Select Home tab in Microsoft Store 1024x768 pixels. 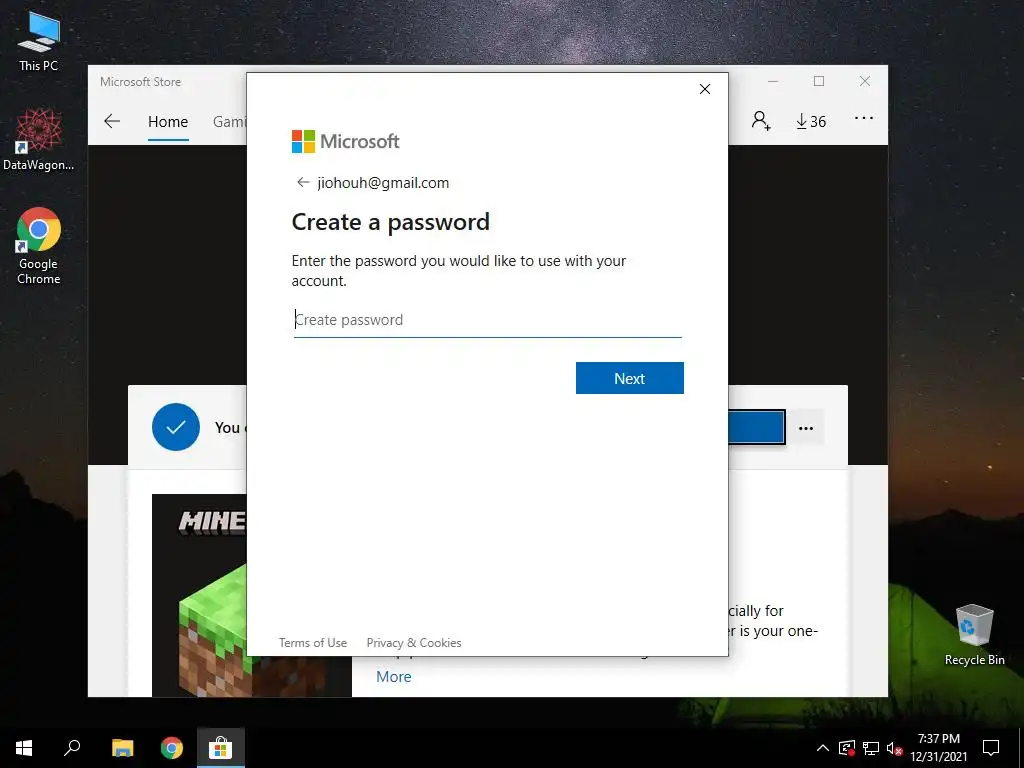point(168,121)
